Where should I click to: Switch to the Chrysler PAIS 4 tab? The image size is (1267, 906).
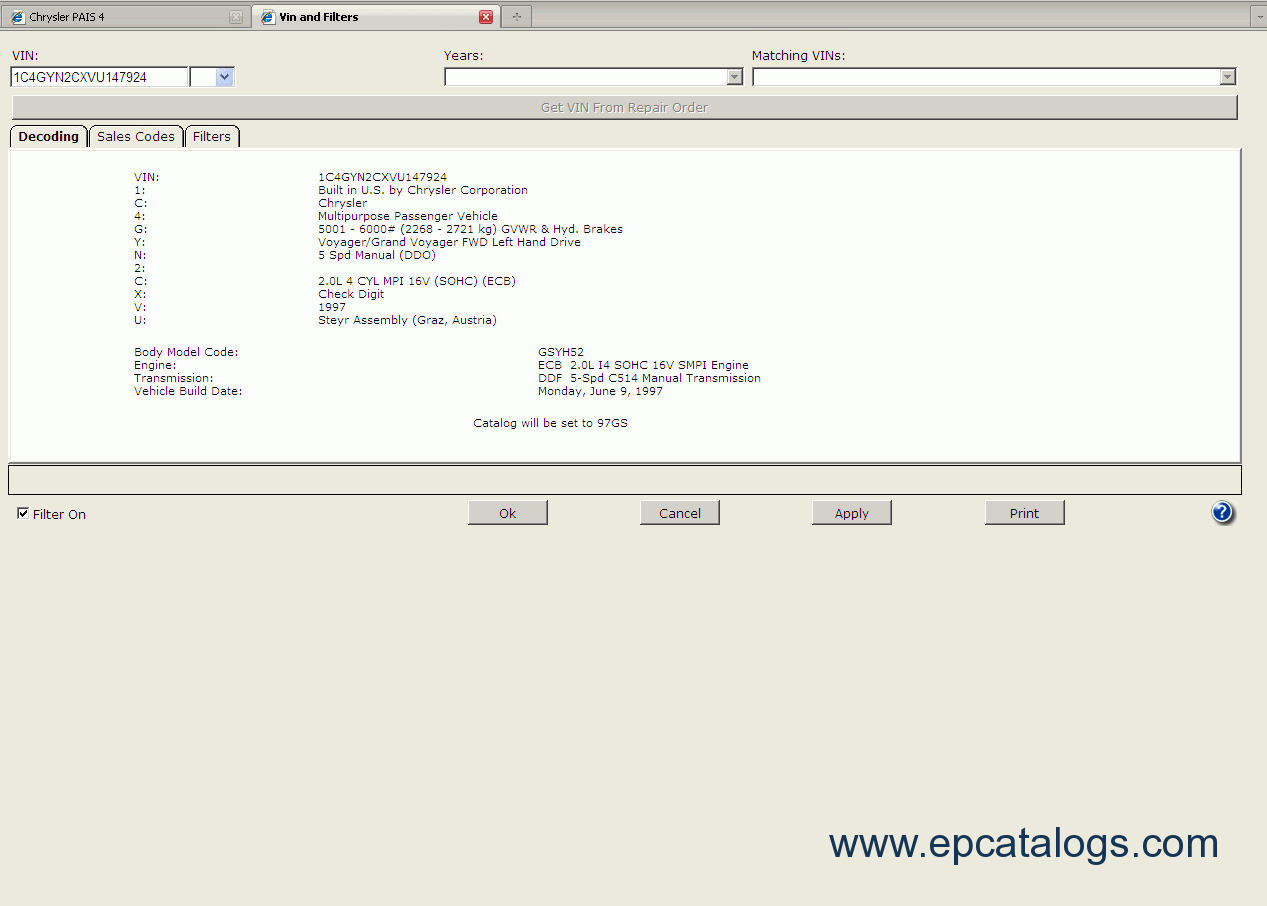[120, 17]
